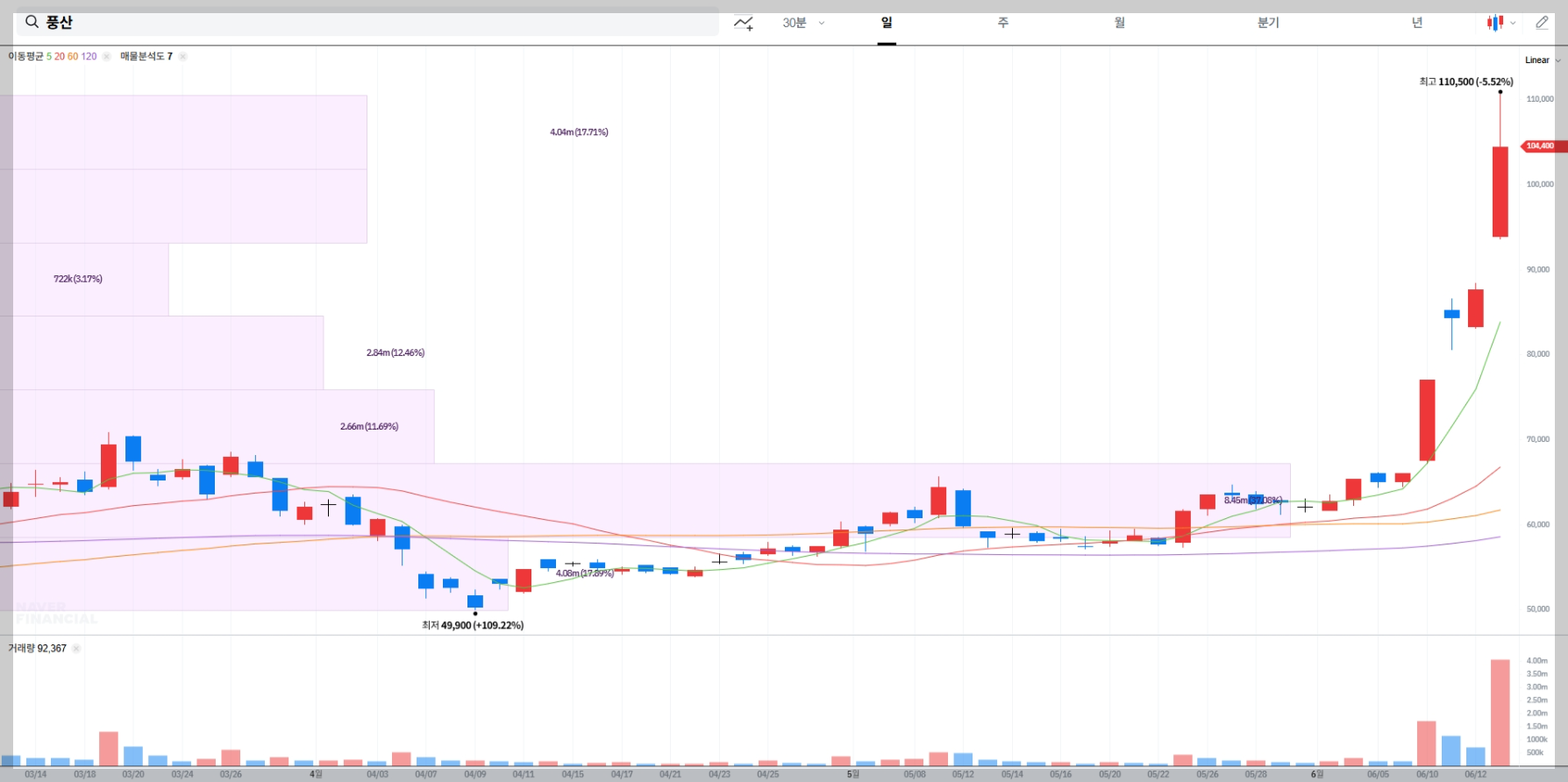This screenshot has width=1568, height=782.
Task: Click the 2.84m (12.46%) volume profile label
Action: 396,352
